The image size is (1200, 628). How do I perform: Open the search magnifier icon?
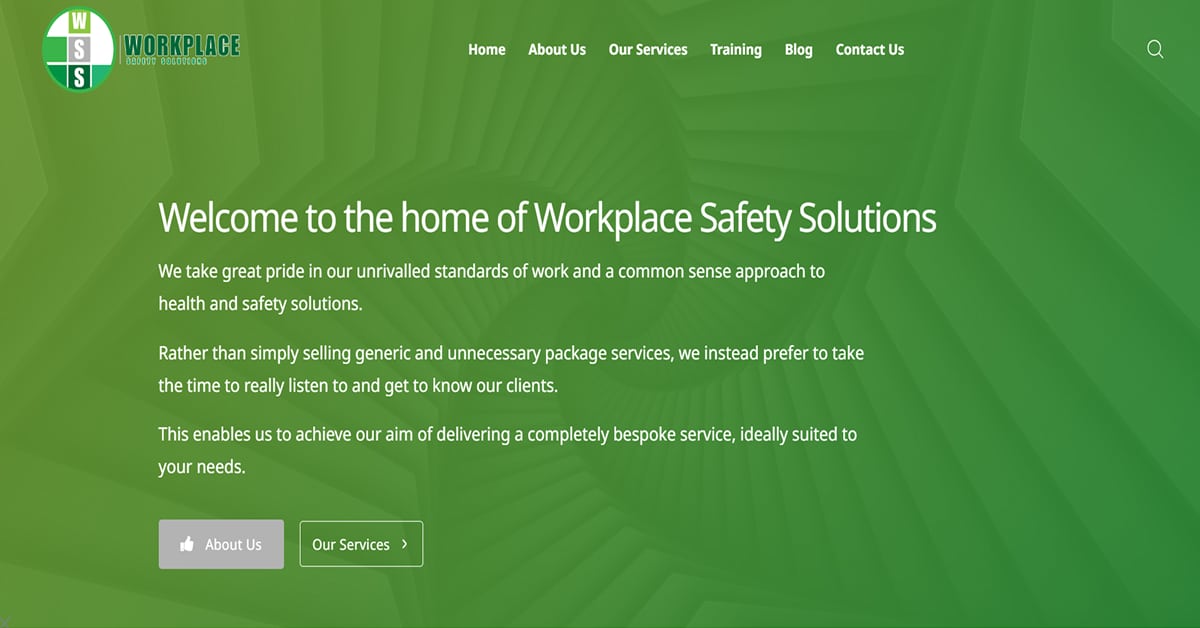coord(1155,49)
